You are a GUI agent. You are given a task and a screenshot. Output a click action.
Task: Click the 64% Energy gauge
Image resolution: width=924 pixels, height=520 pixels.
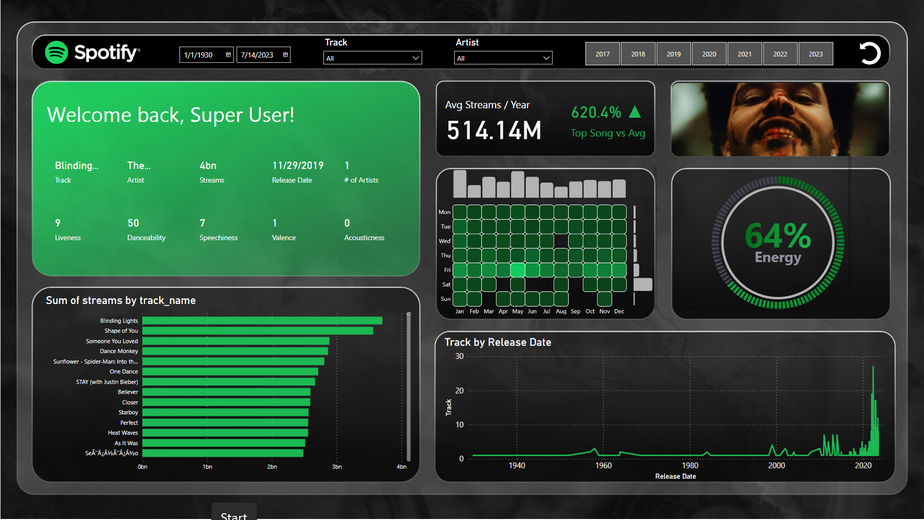778,242
